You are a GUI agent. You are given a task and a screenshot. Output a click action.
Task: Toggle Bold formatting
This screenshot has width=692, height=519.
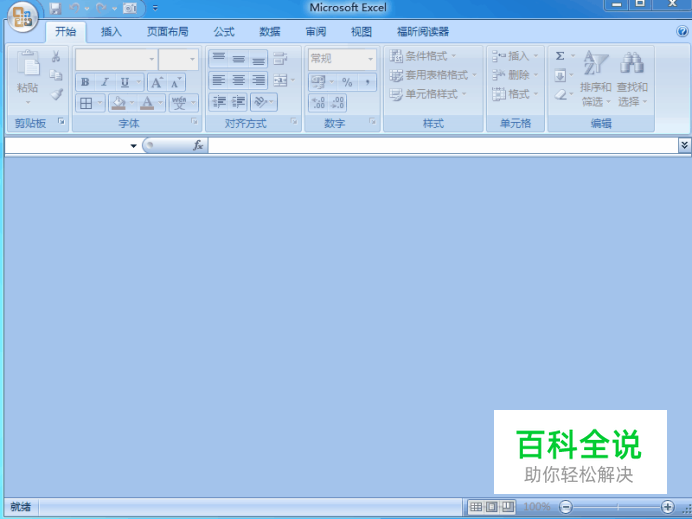(85, 82)
